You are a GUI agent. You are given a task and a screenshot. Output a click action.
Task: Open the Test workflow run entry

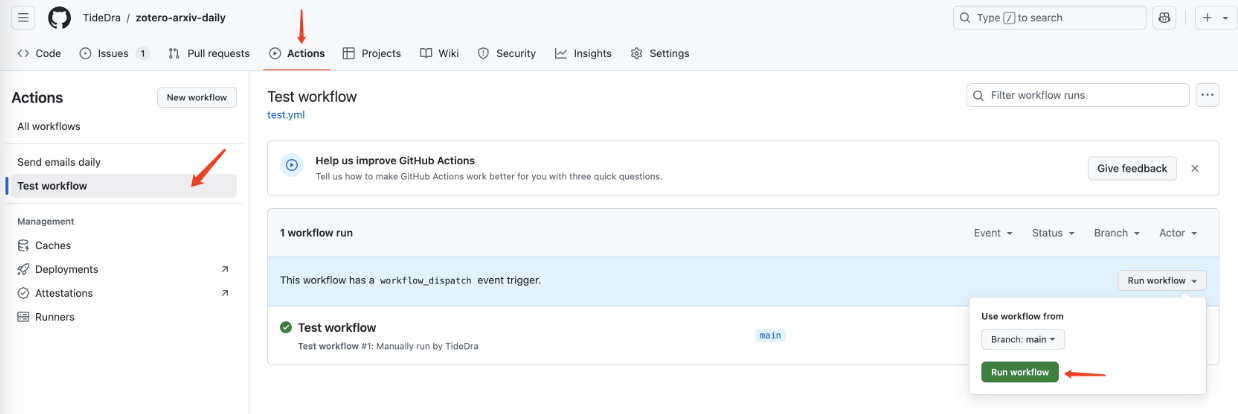pos(337,327)
